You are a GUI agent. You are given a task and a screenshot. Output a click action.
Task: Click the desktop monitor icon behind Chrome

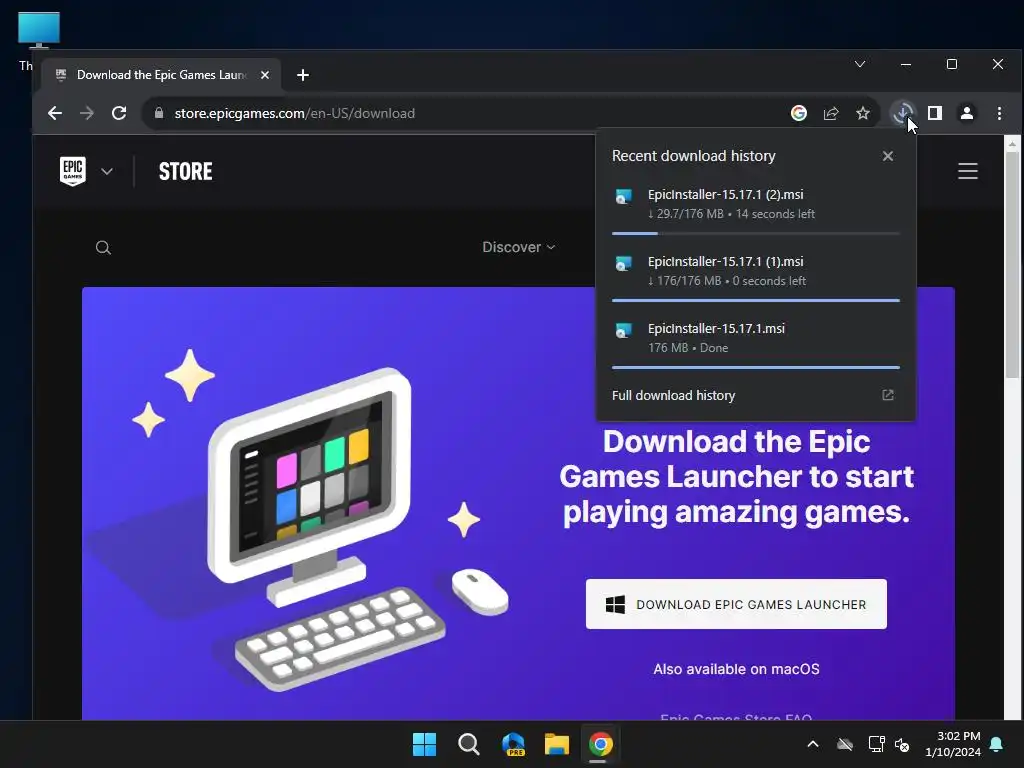click(39, 30)
